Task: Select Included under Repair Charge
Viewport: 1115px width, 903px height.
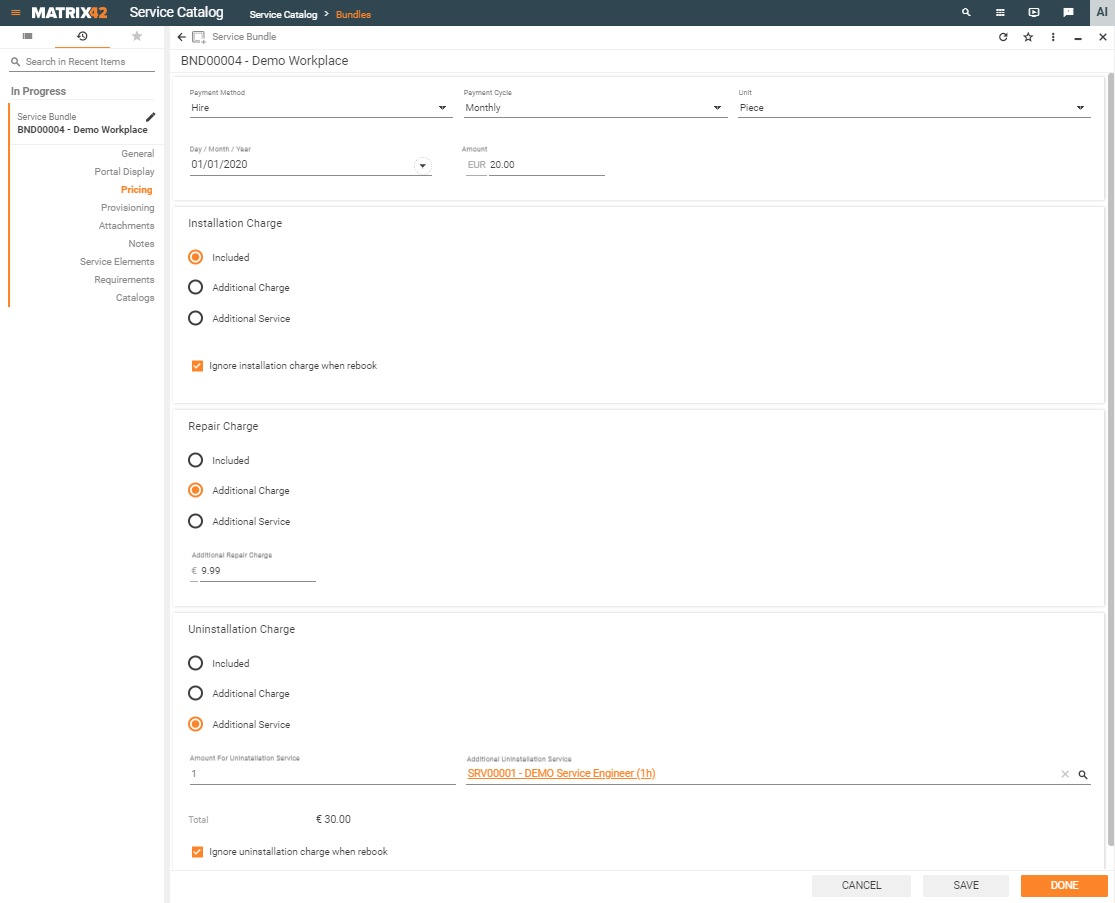Action: click(x=196, y=461)
